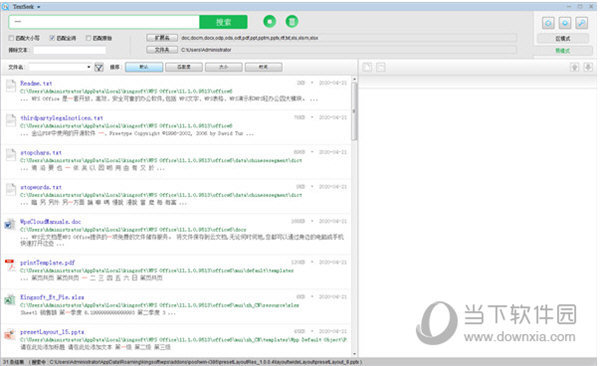The width and height of the screenshot is (600, 366).
Task: Click the round icon between gear and key icons
Action: point(565,23)
